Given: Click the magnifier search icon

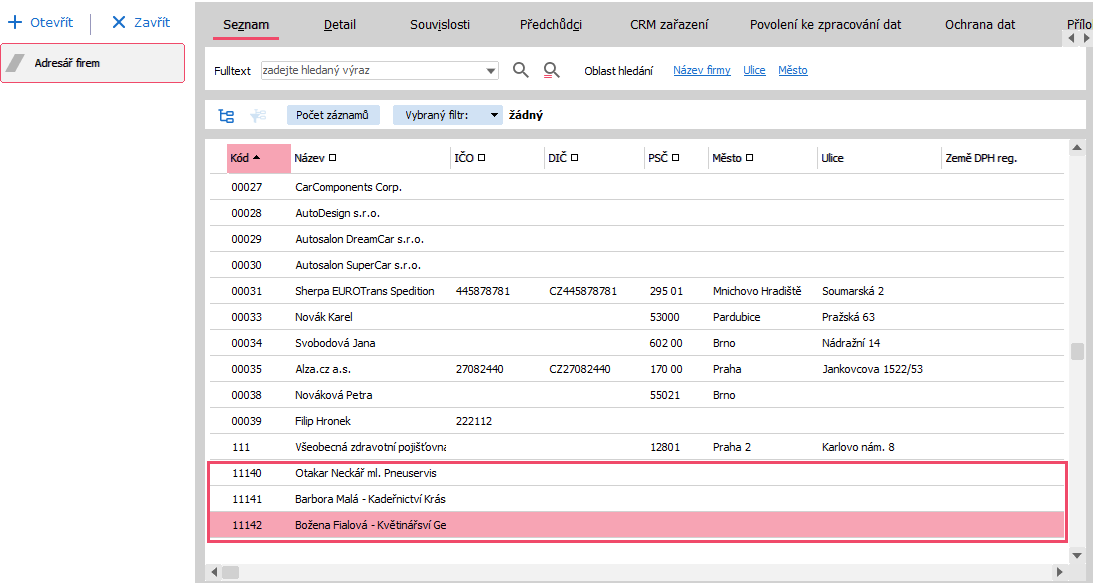Looking at the screenshot, I should point(520,70).
